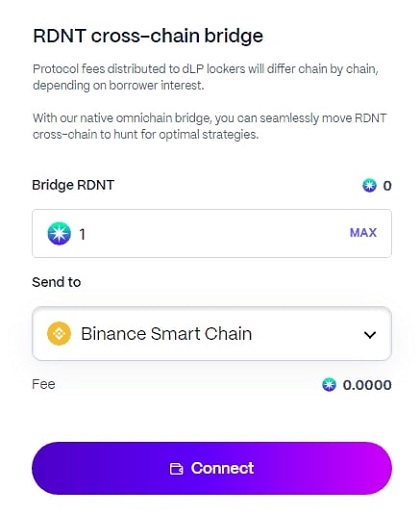The image size is (420, 515).
Task: Click MAX to fill full balance
Action: 363,233
